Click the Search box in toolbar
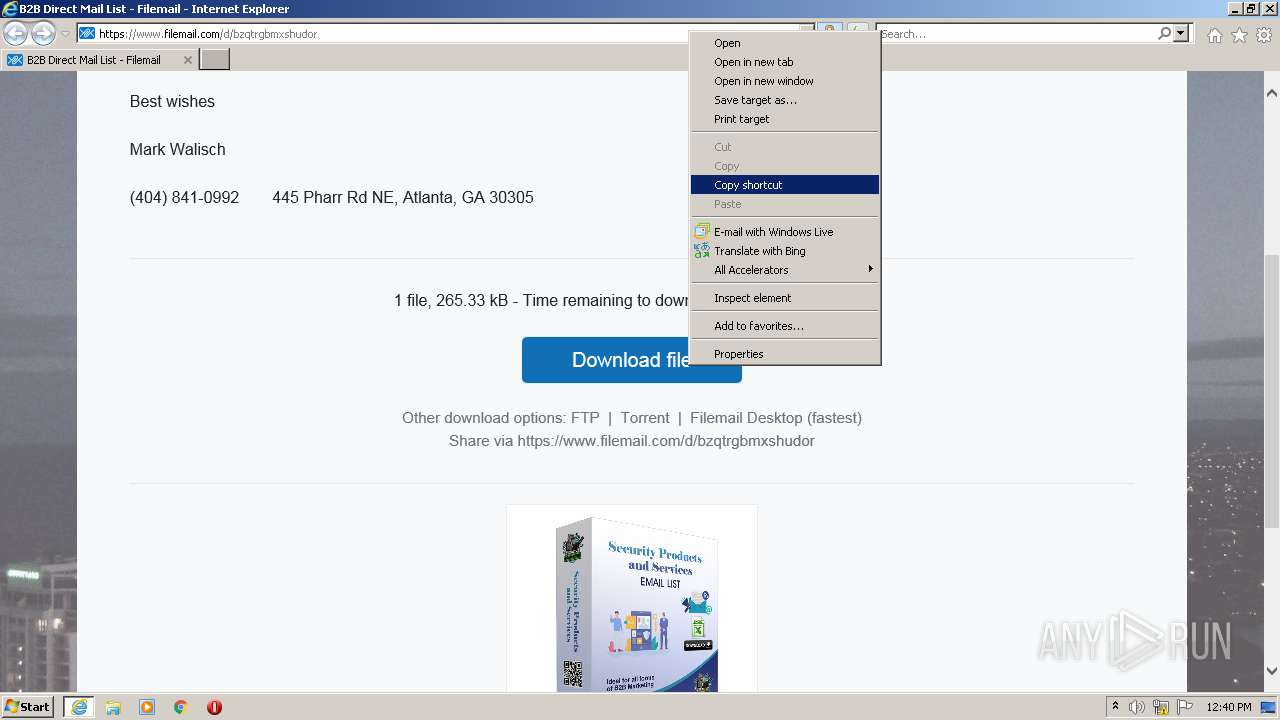 1016,34
